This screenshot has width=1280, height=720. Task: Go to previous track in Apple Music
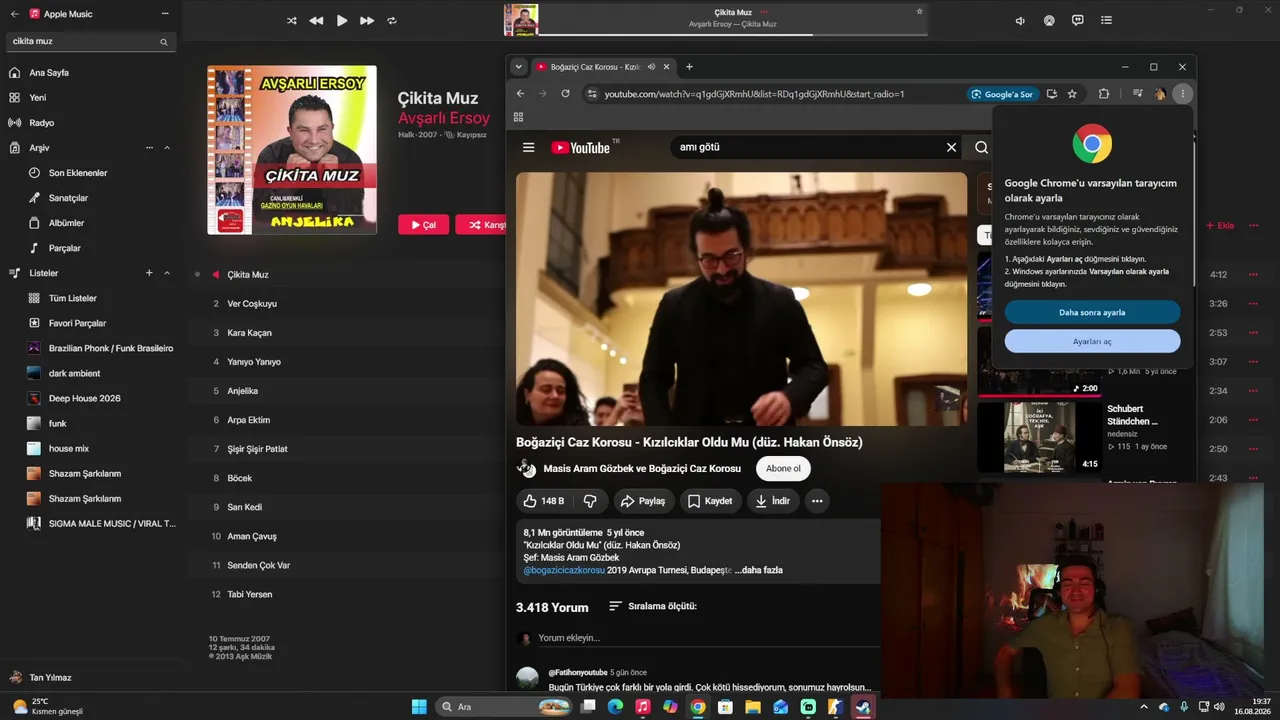[316, 20]
